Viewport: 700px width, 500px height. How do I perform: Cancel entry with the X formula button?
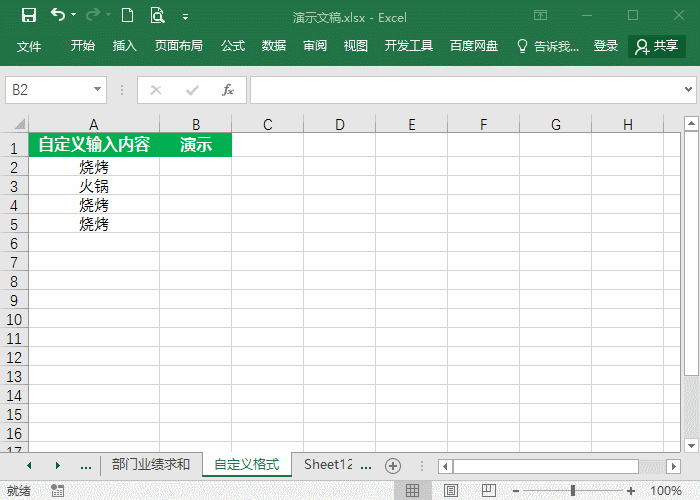click(156, 90)
